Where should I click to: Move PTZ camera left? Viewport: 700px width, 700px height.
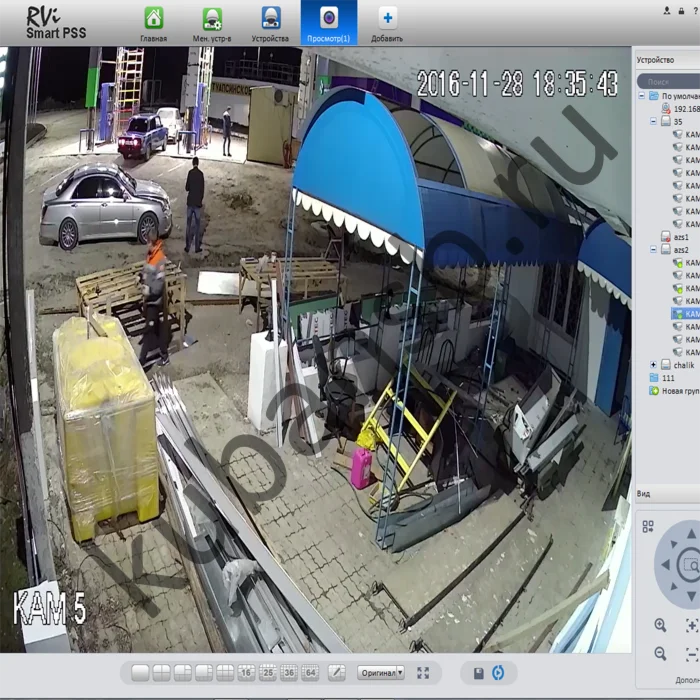tap(666, 565)
